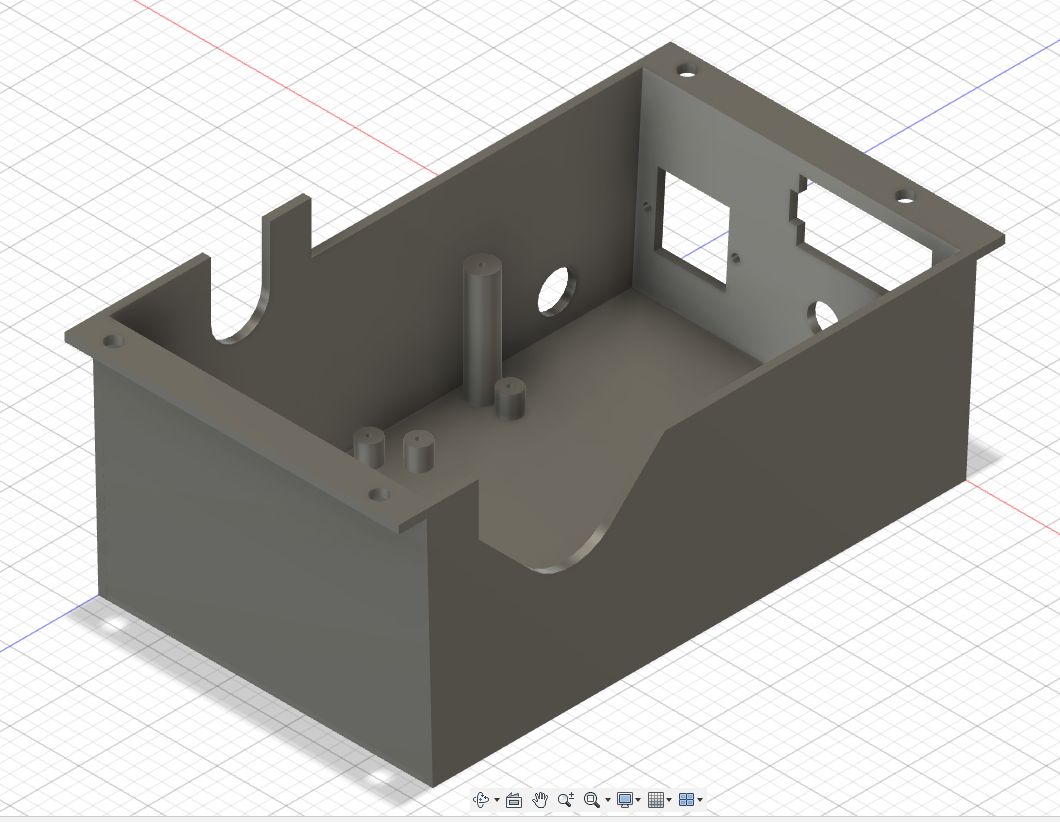Image resolution: width=1060 pixels, height=822 pixels.
Task: Open the Display Settings monitor icon
Action: (x=625, y=800)
